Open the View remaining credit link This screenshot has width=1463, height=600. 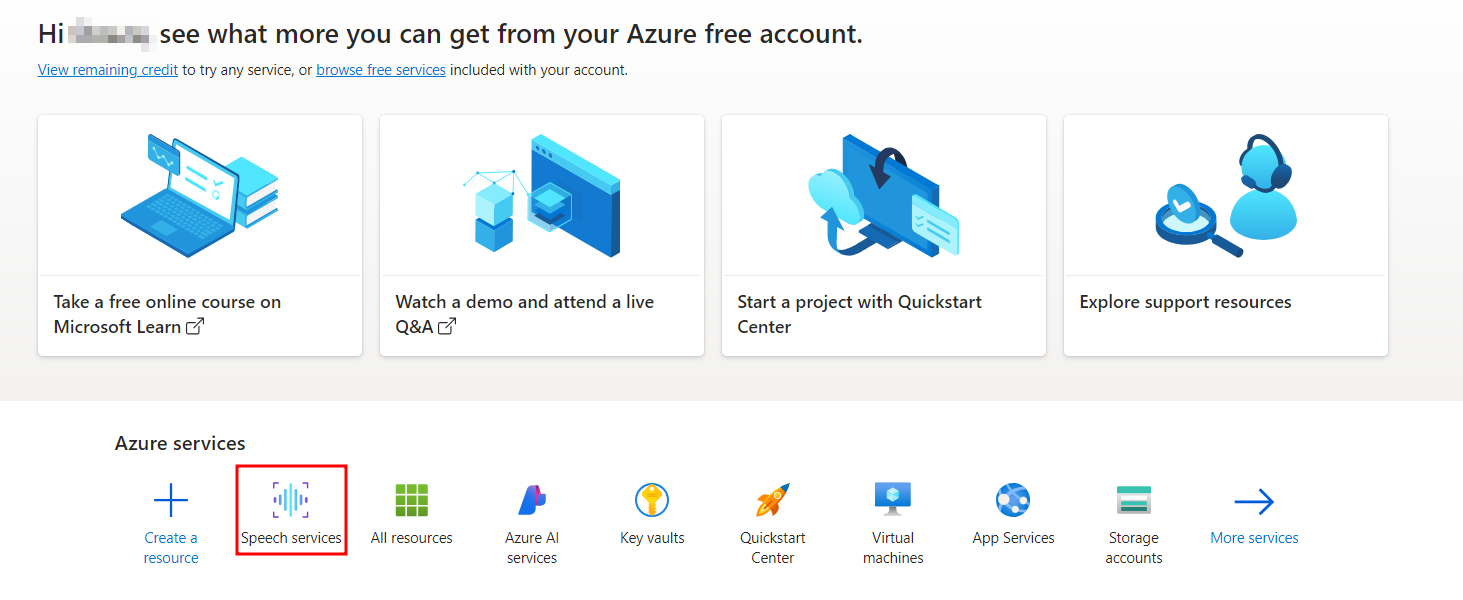click(x=108, y=70)
